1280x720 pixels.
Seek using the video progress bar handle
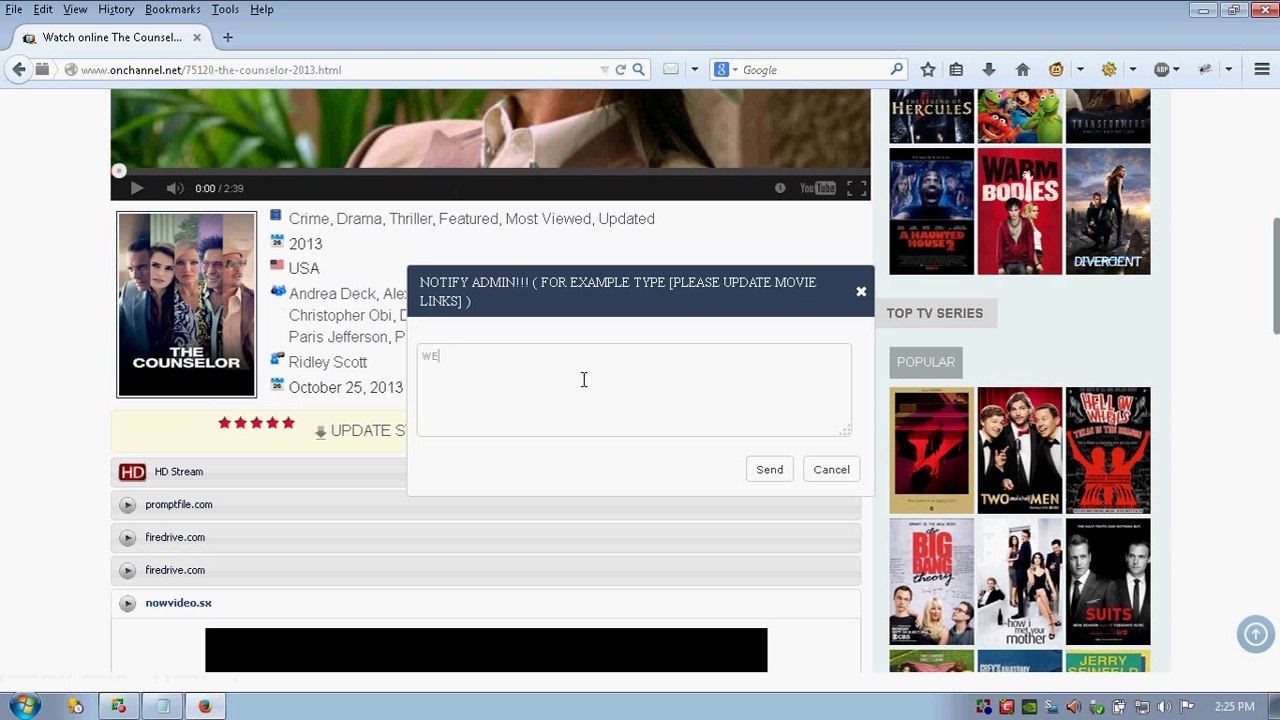point(119,171)
